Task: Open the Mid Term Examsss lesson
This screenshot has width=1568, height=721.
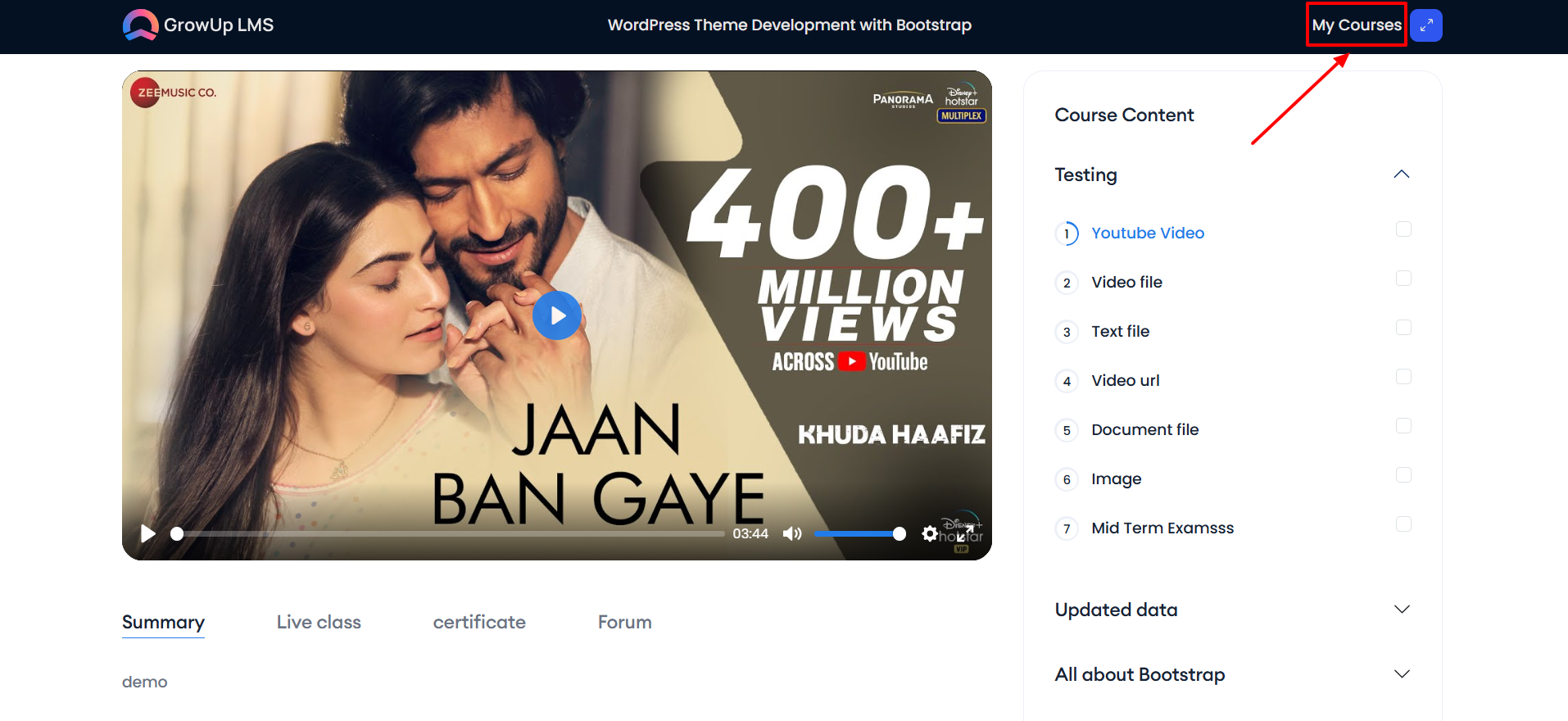Action: (x=1162, y=528)
